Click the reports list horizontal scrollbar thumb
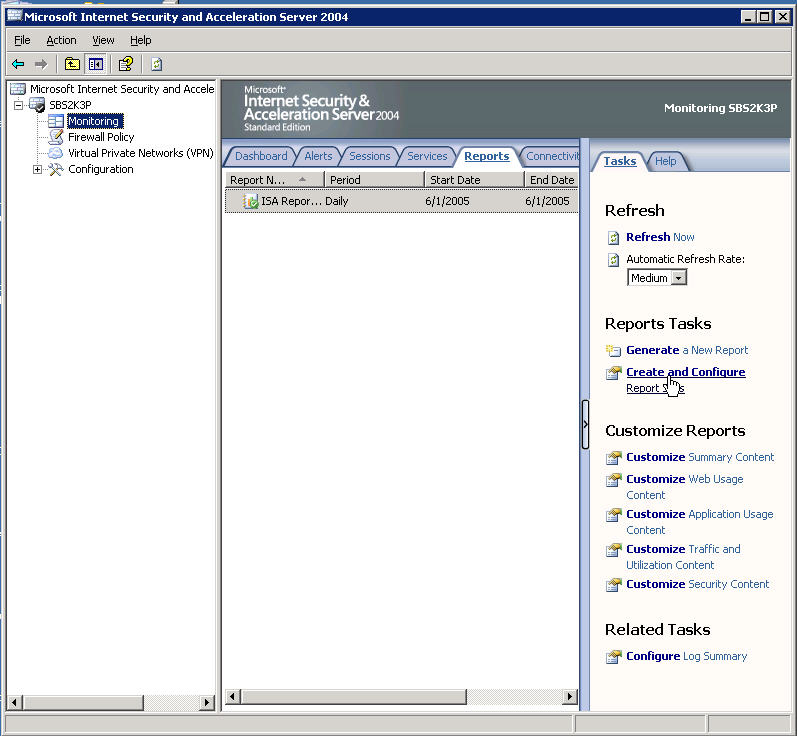This screenshot has height=736, width=797. (x=354, y=696)
